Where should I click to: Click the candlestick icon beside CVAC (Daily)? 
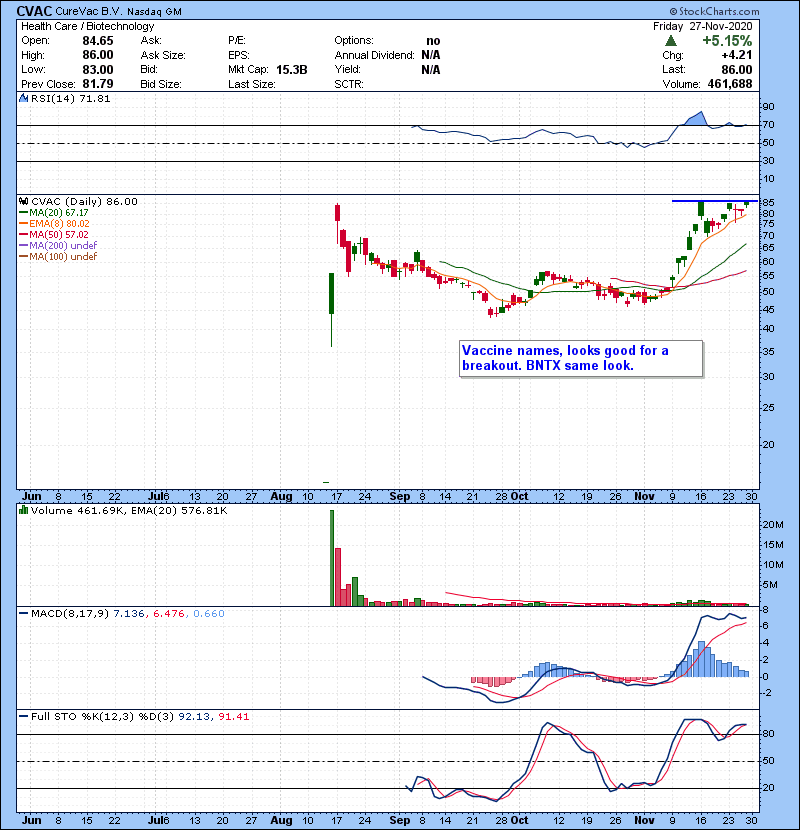[x=24, y=202]
